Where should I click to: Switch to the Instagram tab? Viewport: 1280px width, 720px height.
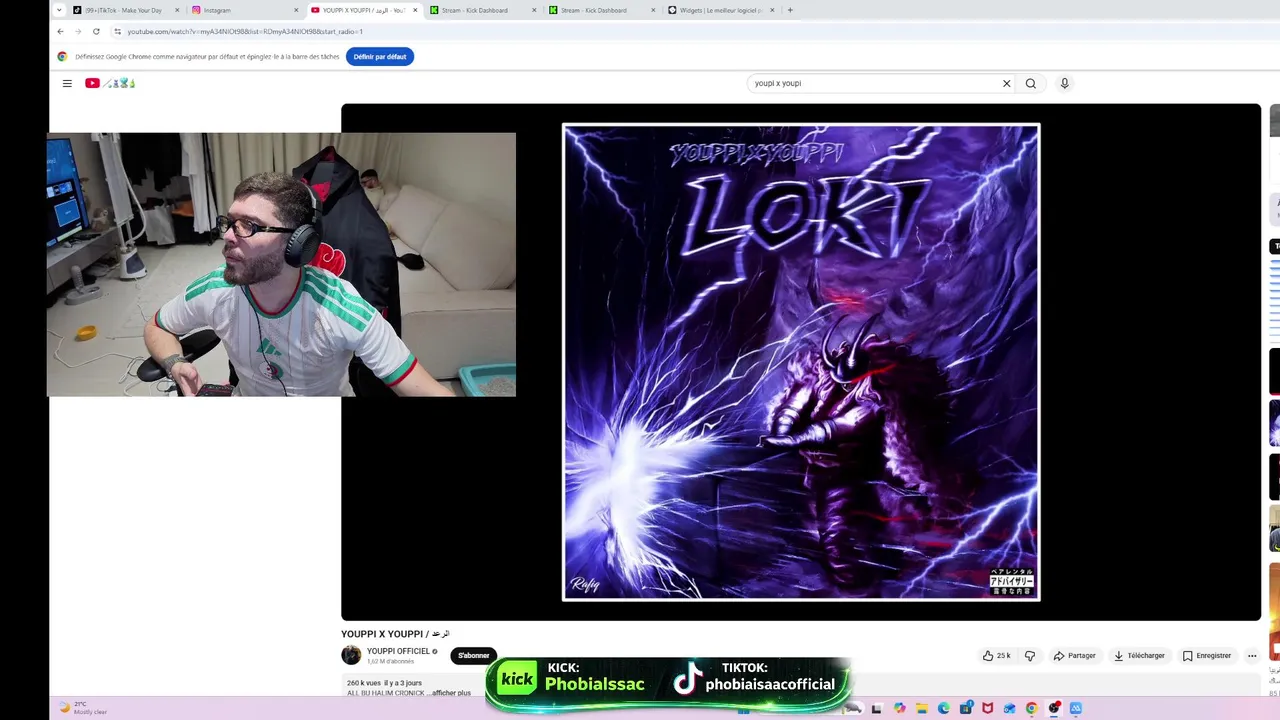(245, 10)
